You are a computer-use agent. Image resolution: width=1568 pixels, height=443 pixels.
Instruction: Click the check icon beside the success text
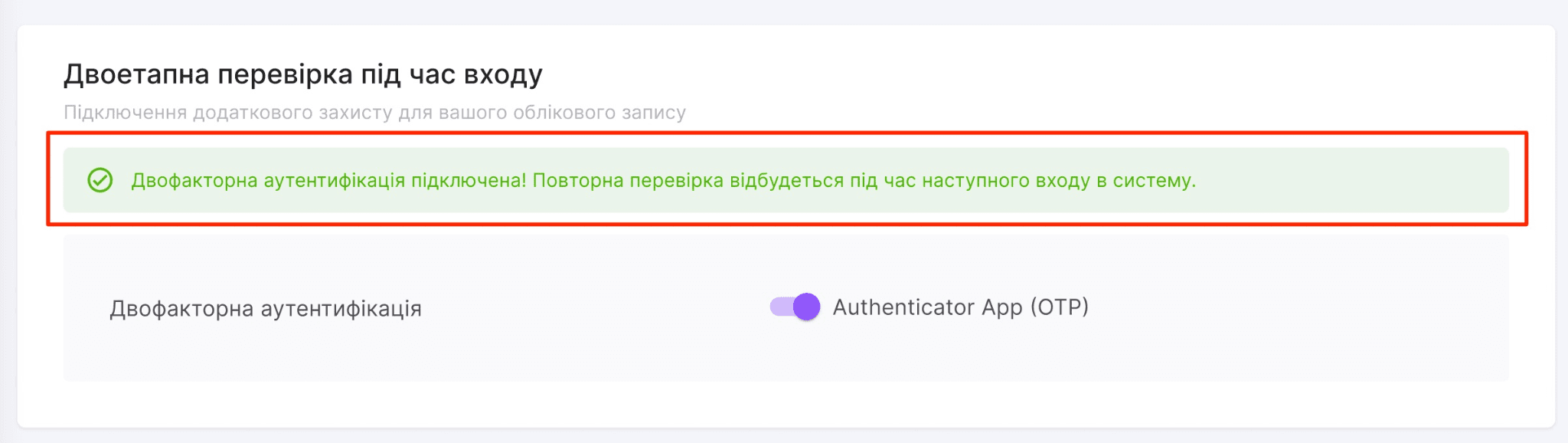(x=98, y=181)
